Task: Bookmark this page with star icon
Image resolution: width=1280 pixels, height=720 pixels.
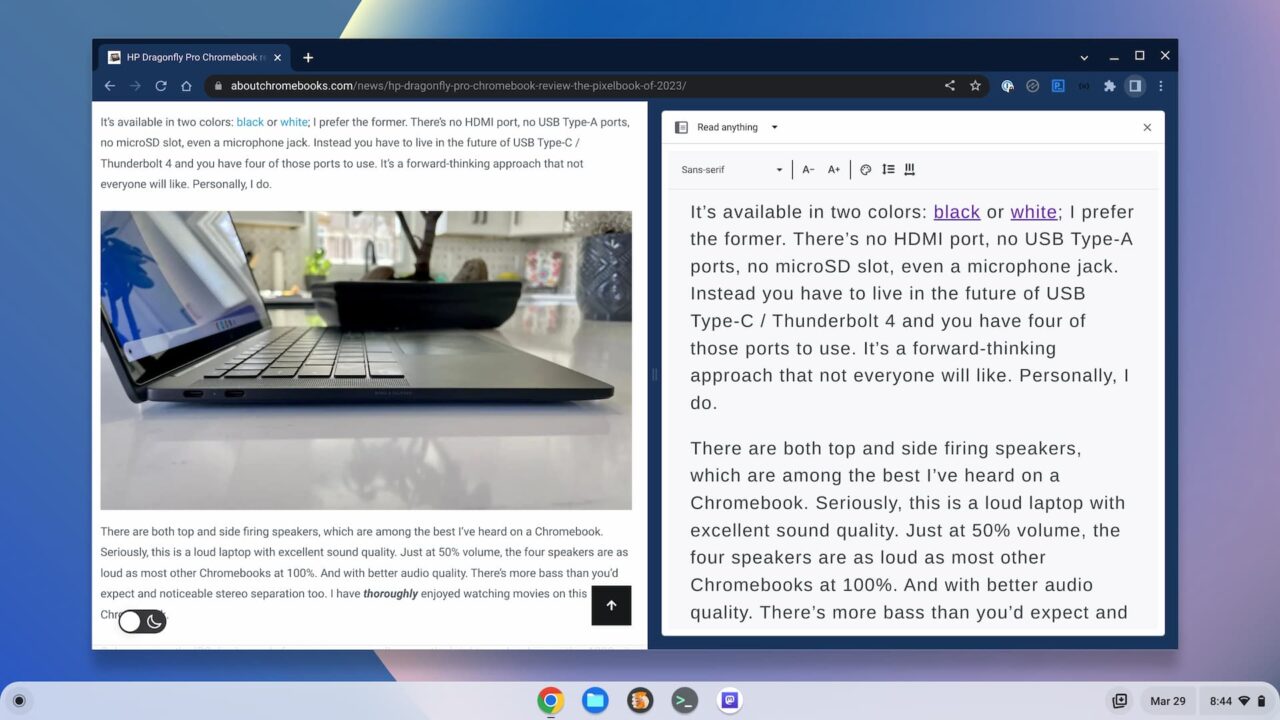Action: coord(975,86)
